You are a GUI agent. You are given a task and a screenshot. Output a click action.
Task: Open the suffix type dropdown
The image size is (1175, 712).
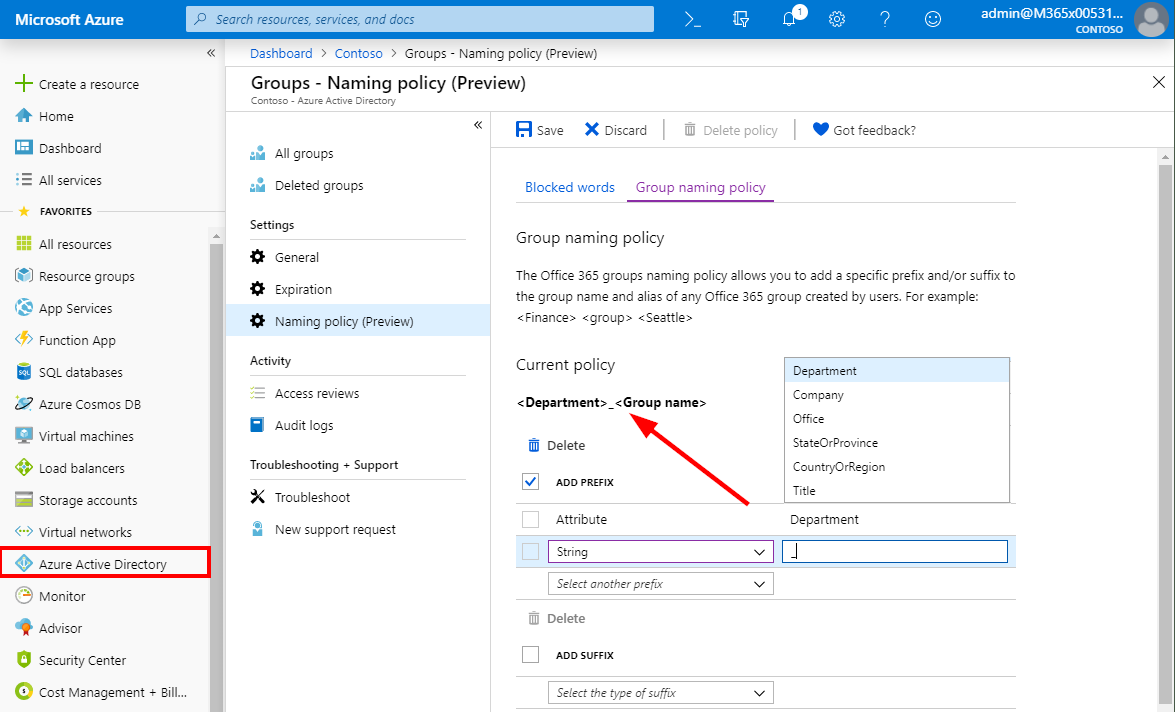[660, 693]
